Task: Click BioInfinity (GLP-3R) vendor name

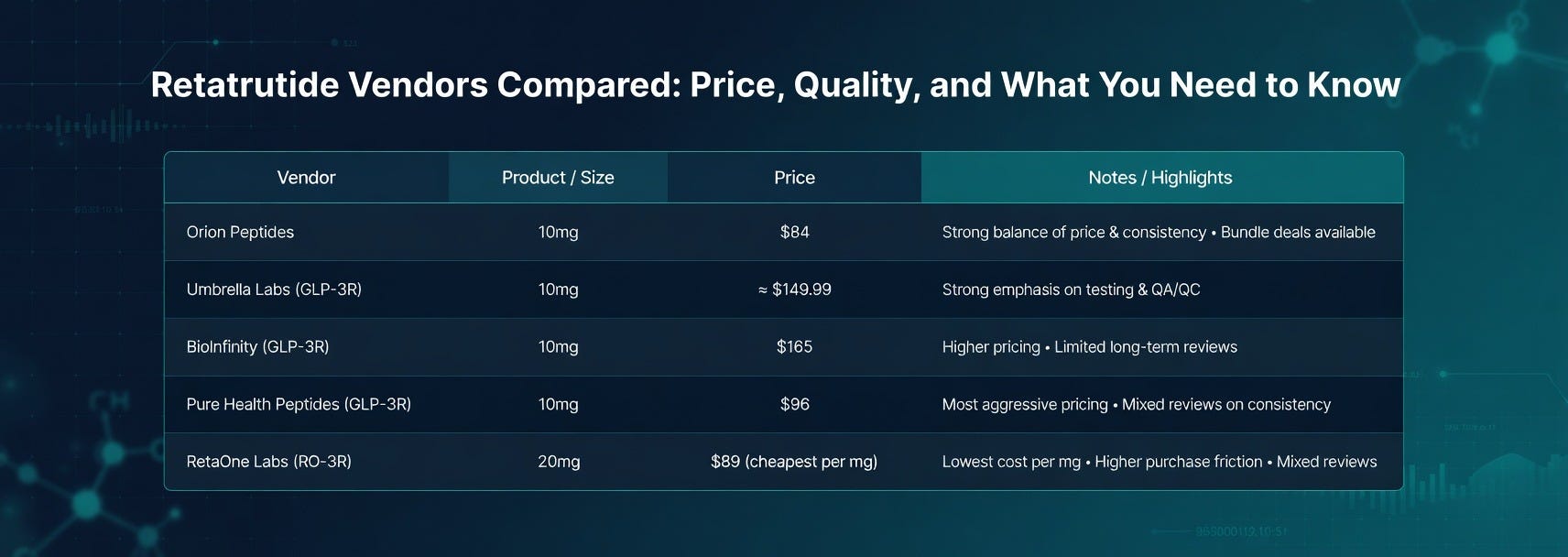Action: click(x=257, y=346)
